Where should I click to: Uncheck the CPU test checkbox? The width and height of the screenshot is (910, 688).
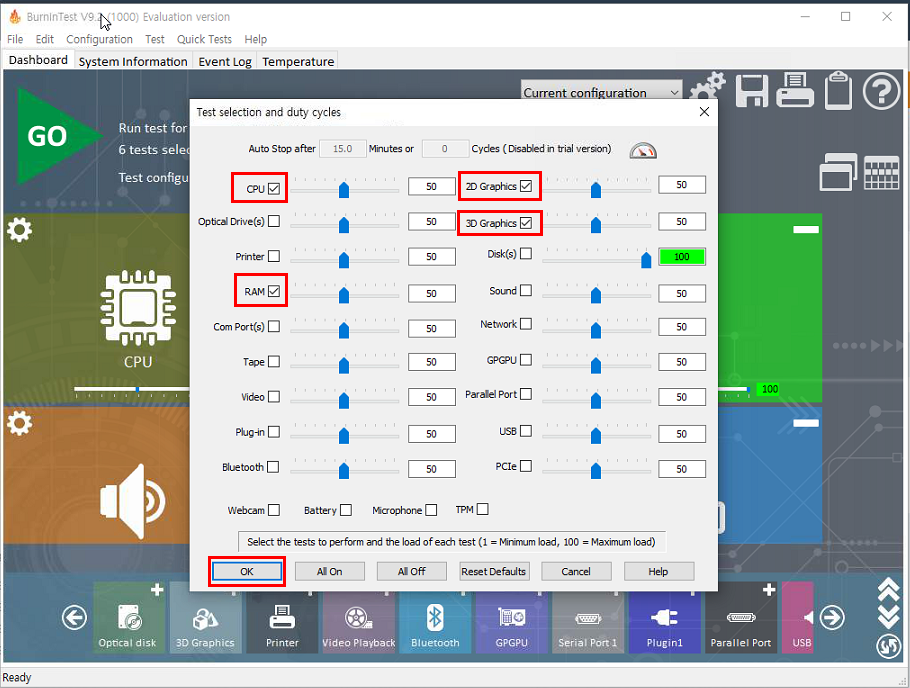pos(274,189)
